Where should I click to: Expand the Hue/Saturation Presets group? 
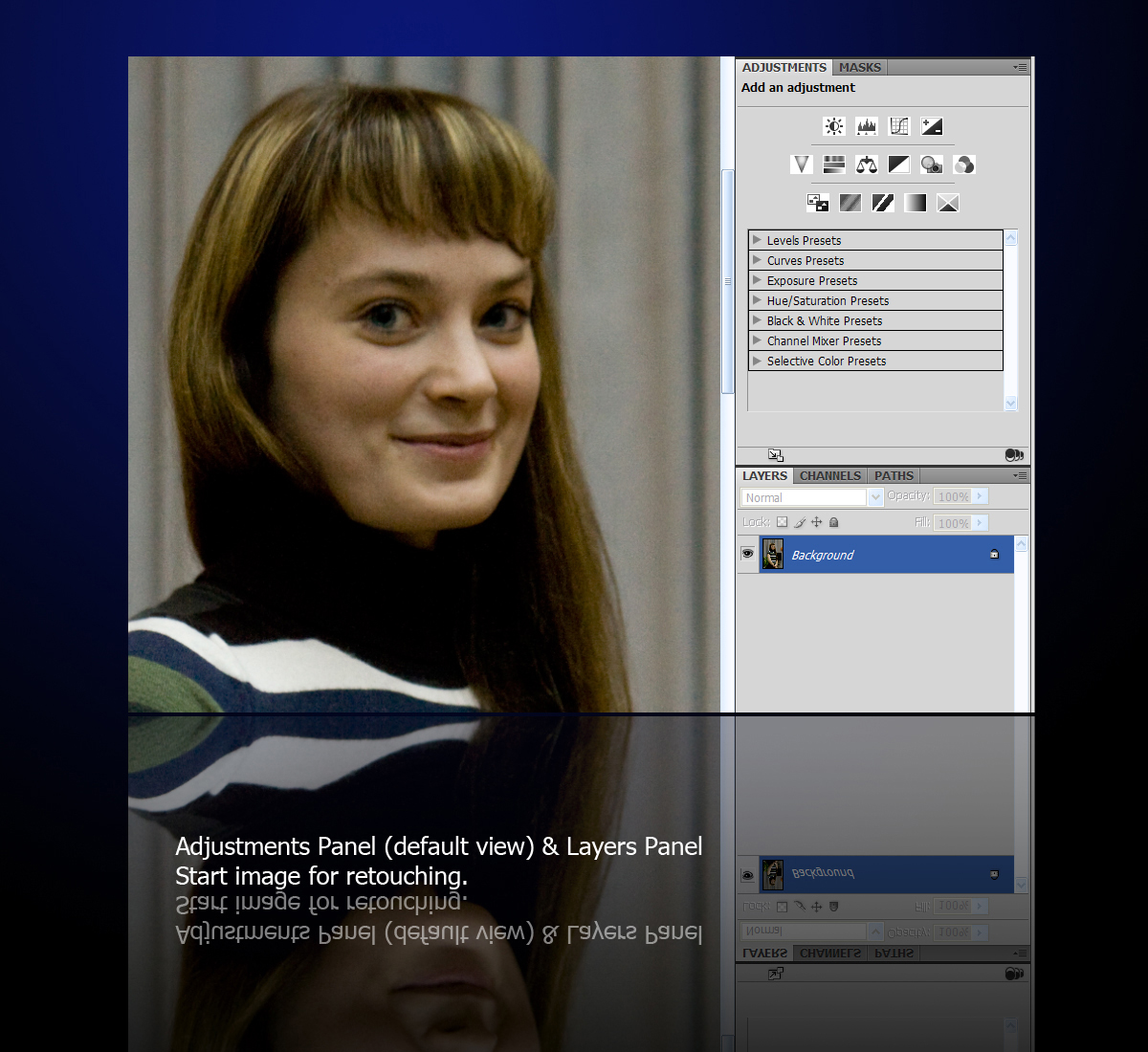pos(757,300)
